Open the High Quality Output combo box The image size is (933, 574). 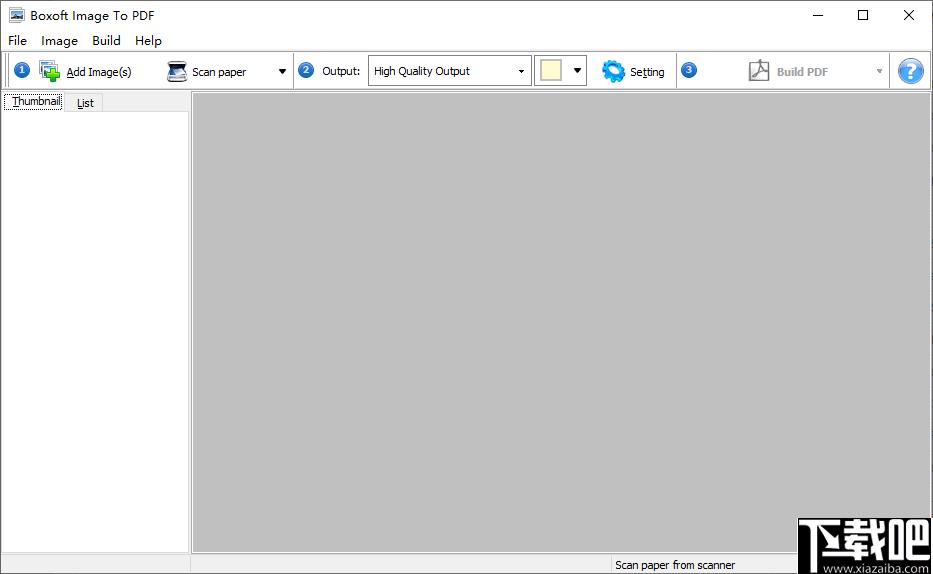(449, 71)
